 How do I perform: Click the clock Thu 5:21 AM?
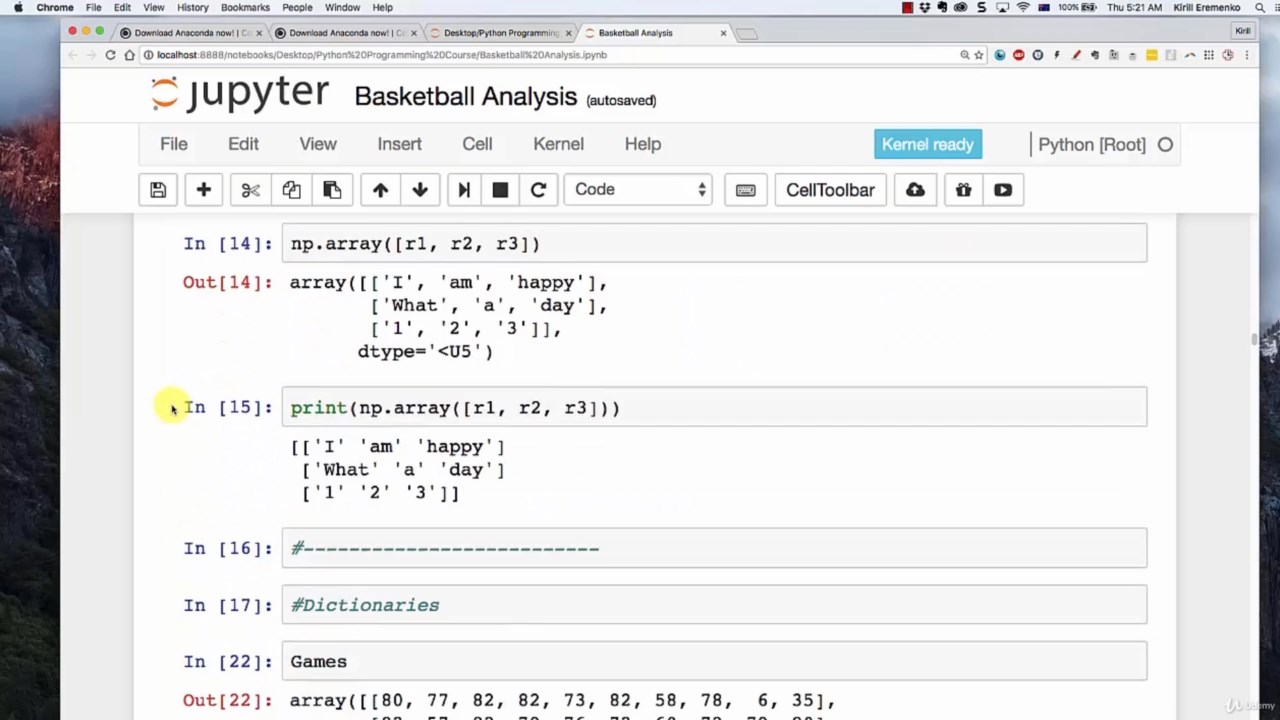pos(1135,7)
